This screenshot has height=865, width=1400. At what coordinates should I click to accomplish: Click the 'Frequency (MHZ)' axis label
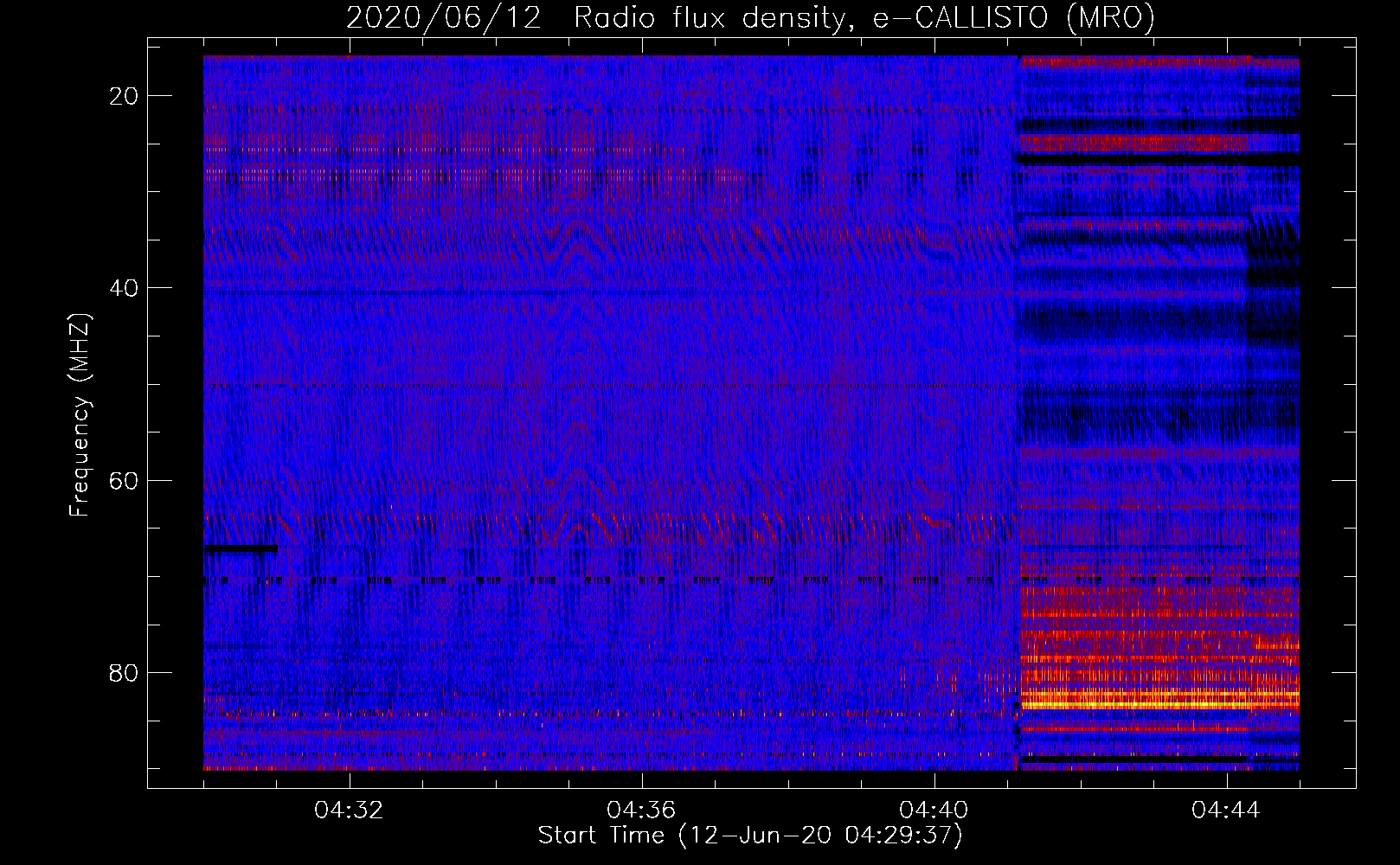79,415
